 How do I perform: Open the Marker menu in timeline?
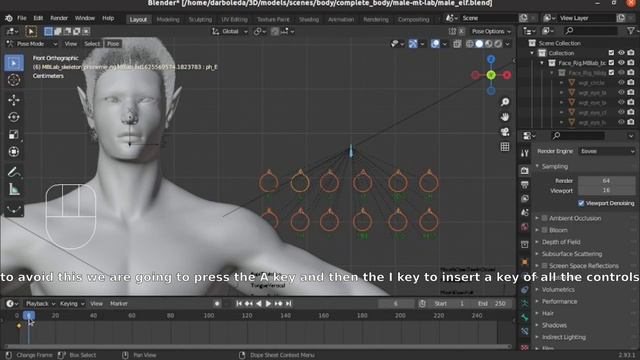click(x=119, y=304)
